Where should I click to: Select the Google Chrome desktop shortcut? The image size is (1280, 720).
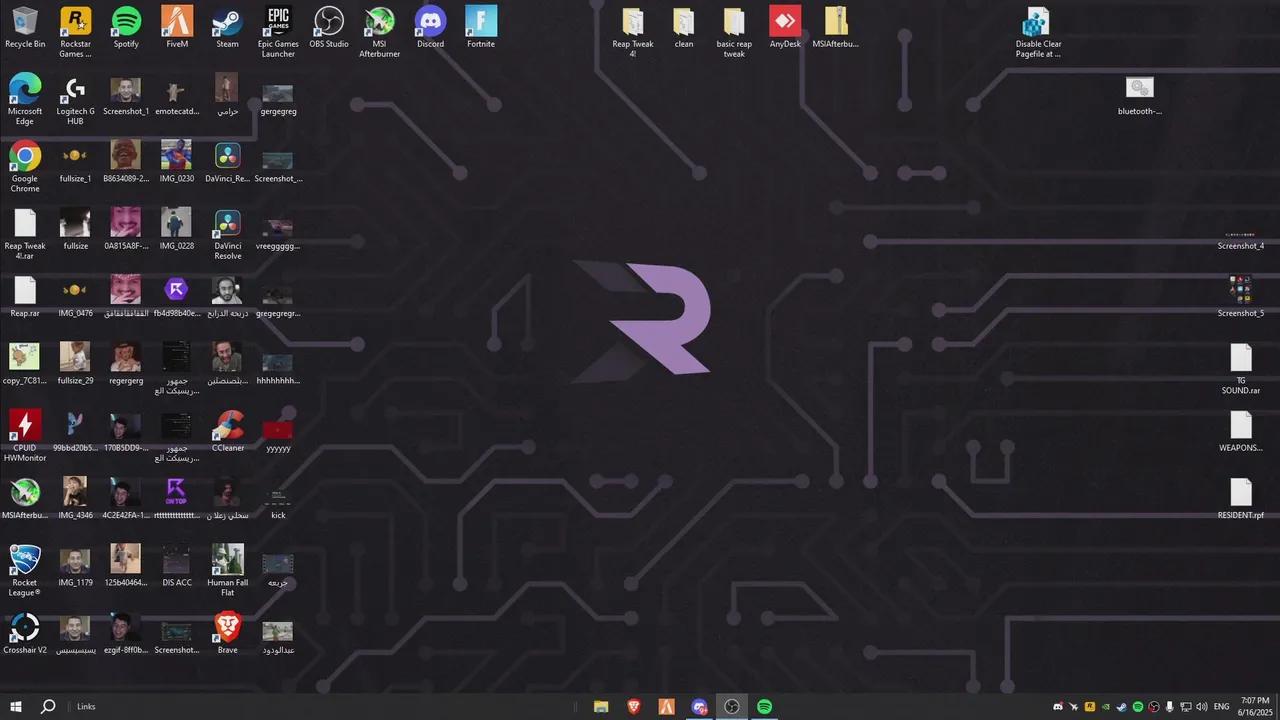[x=25, y=167]
